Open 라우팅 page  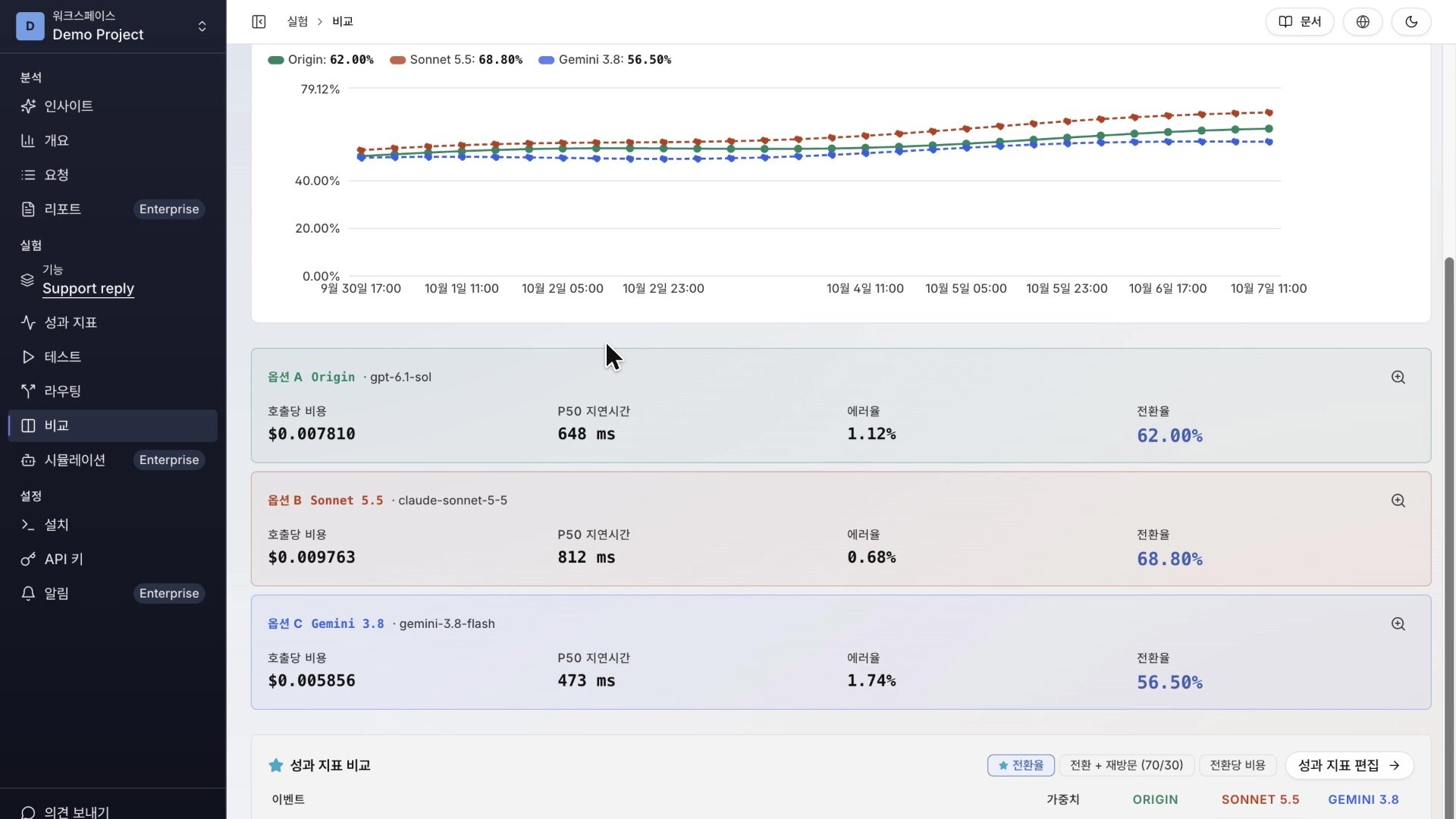click(113, 391)
